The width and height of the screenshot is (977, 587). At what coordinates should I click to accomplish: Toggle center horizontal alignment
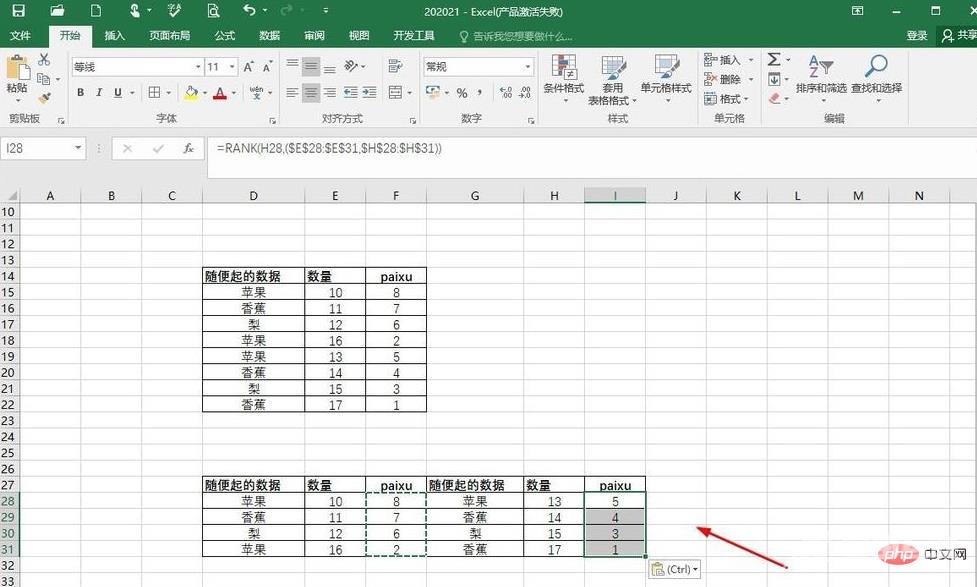click(311, 93)
